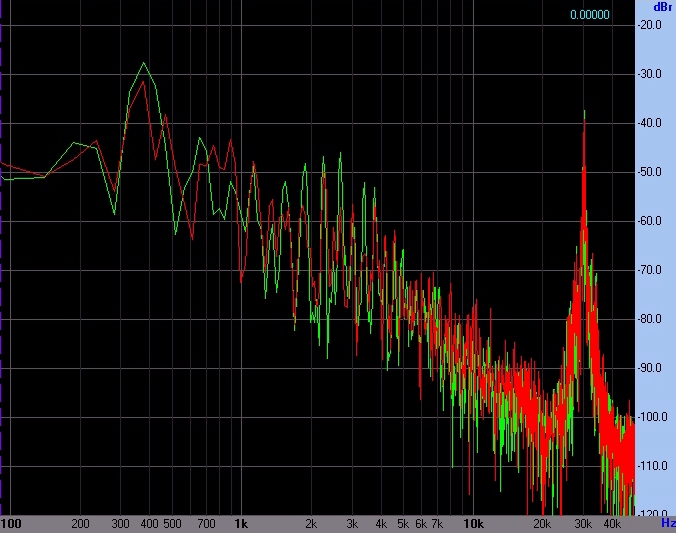676x533 pixels.
Task: Click the 20k frequency label
Action: tap(542, 524)
